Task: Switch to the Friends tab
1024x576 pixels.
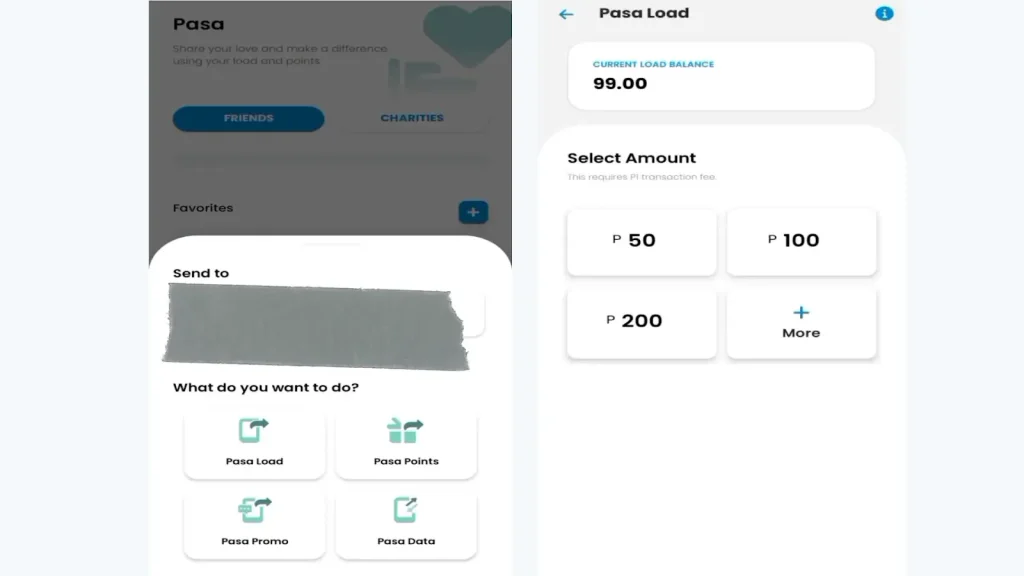Action: point(248,118)
